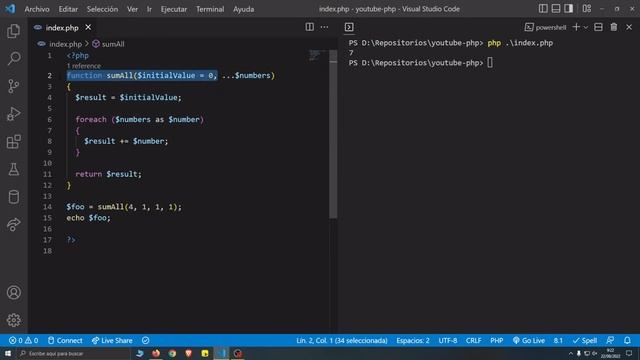640x360 pixels.
Task: Toggle the primary side bar layout
Action: pyautogui.click(x=543, y=9)
